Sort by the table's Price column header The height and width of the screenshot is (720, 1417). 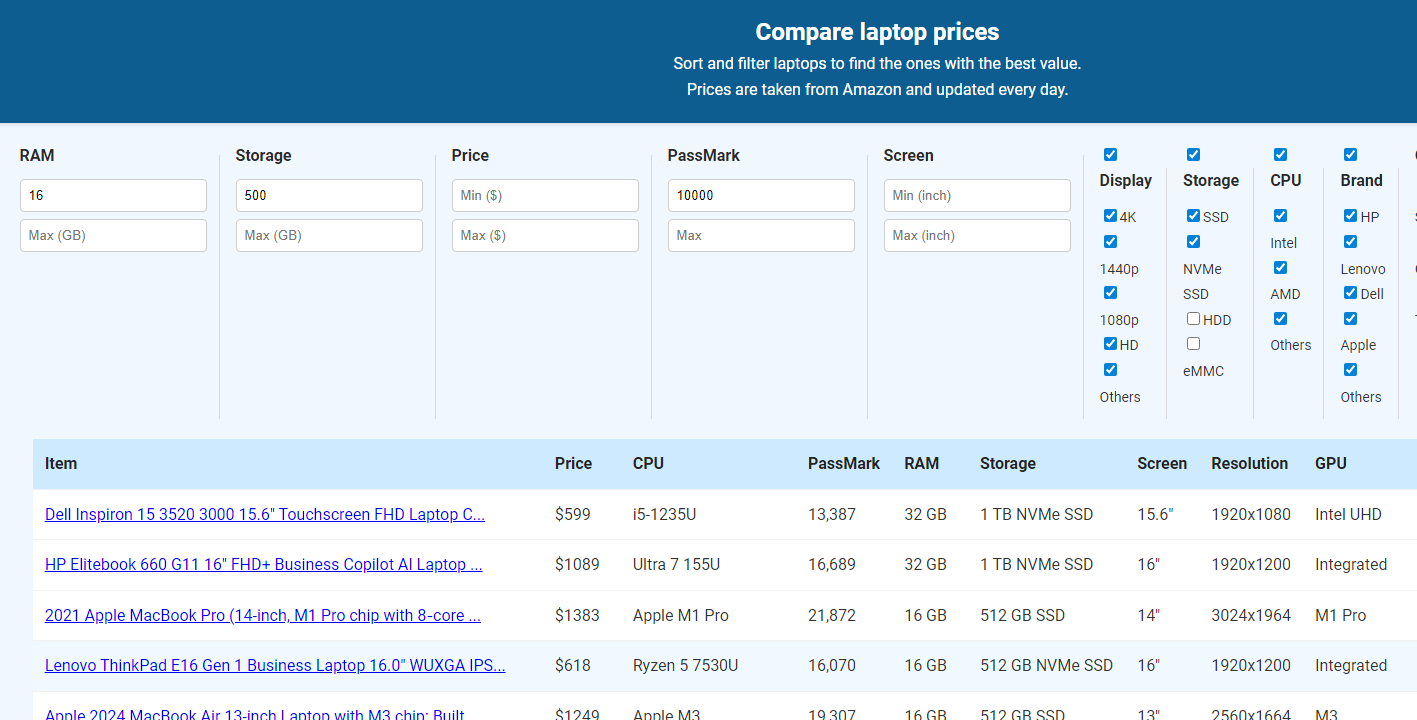pyautogui.click(x=573, y=463)
